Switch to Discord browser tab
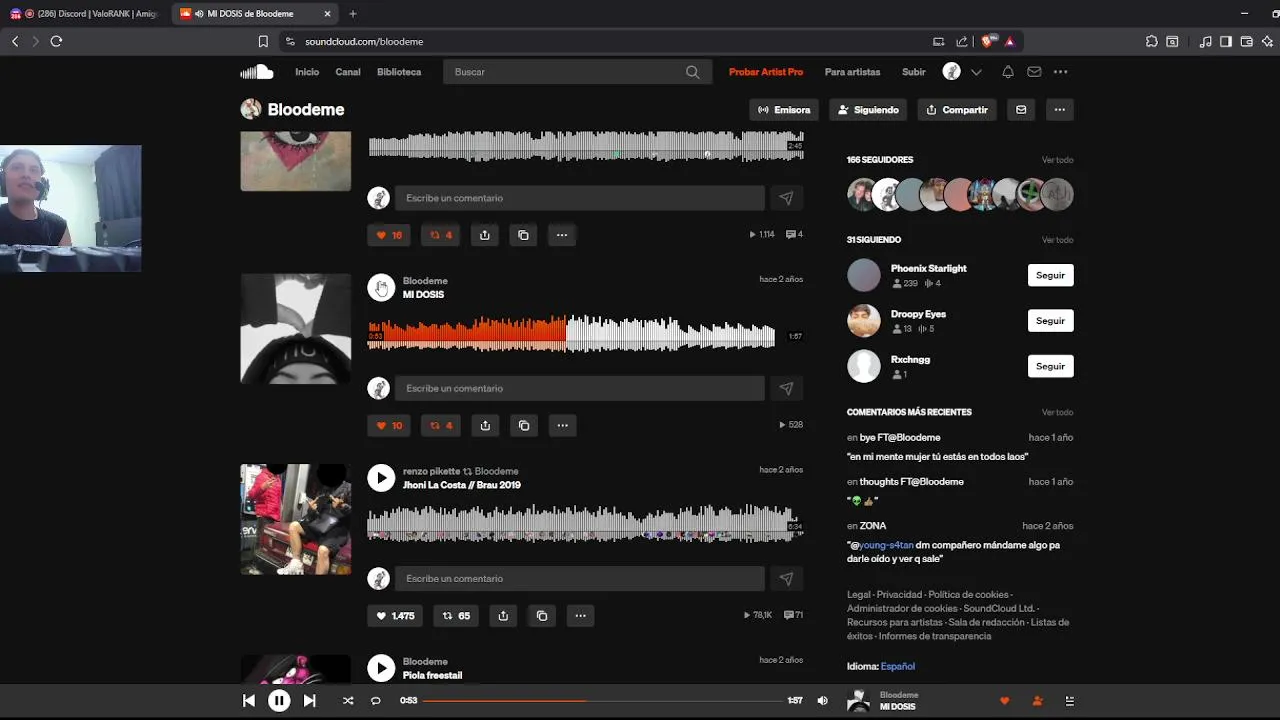The image size is (1280, 720). click(x=84, y=14)
